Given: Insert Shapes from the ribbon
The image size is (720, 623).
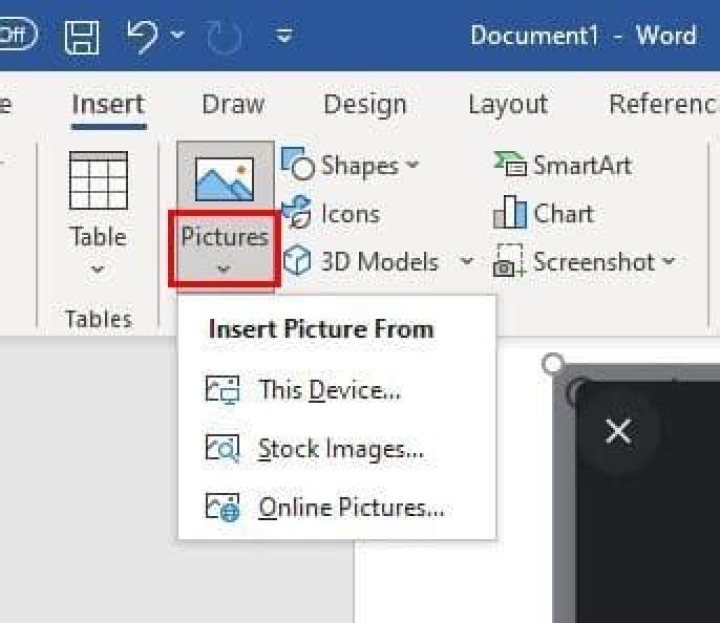Looking at the screenshot, I should [x=351, y=165].
